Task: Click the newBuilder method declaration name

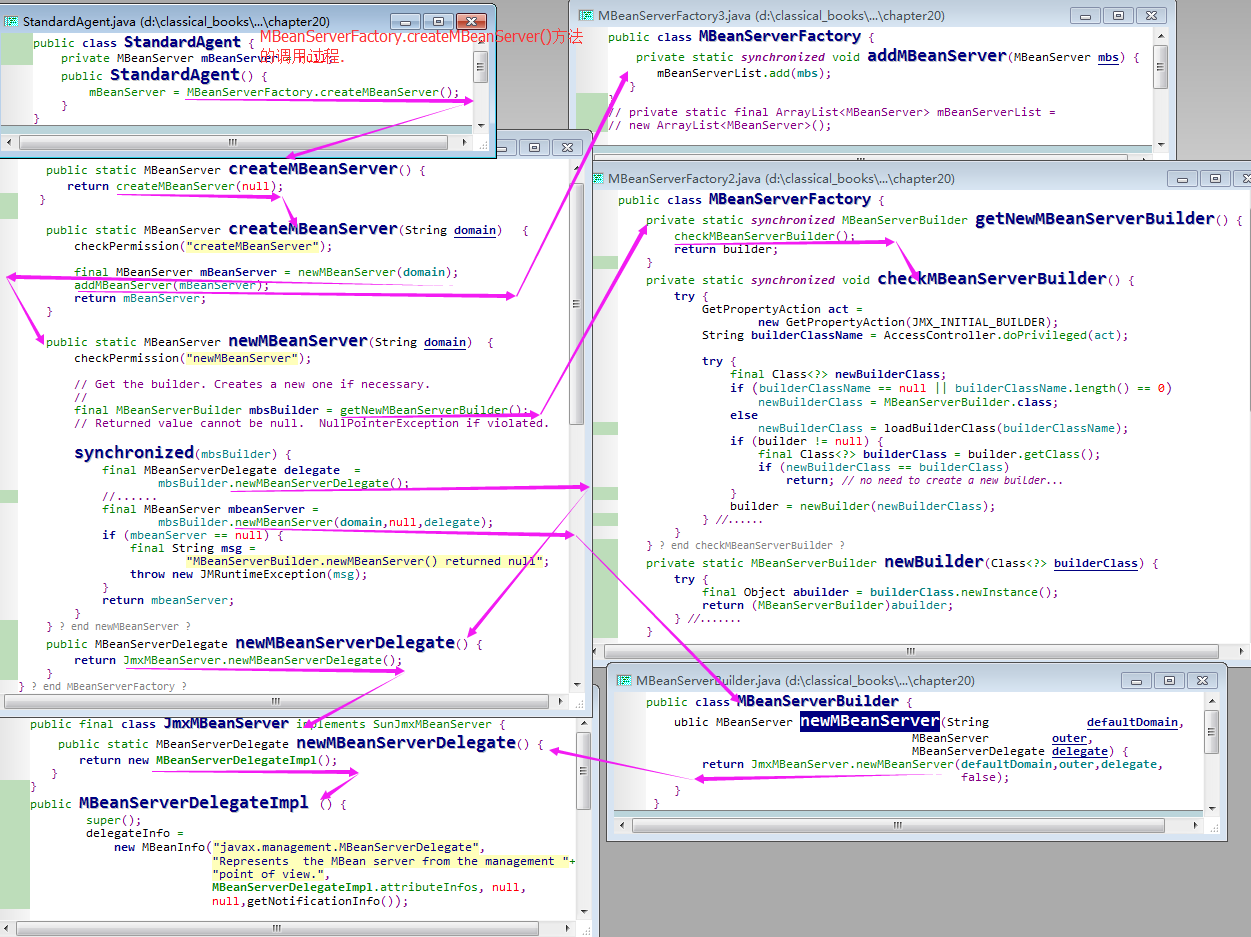Action: pyautogui.click(x=934, y=561)
